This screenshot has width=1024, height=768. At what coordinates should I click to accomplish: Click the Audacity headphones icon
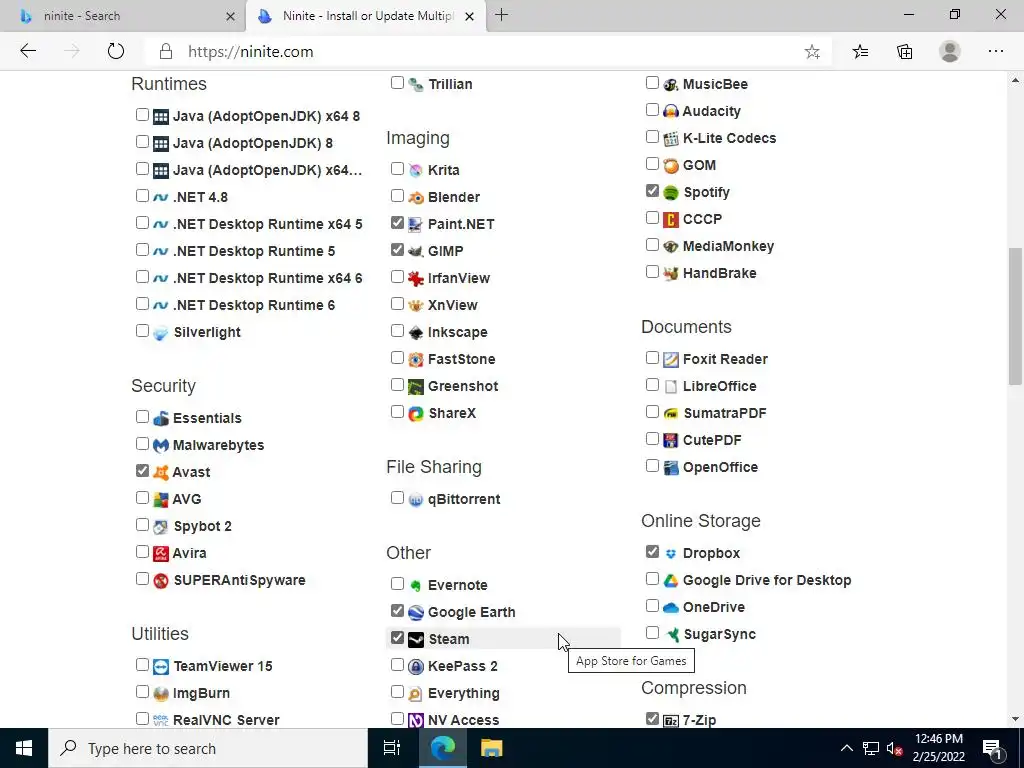(671, 112)
